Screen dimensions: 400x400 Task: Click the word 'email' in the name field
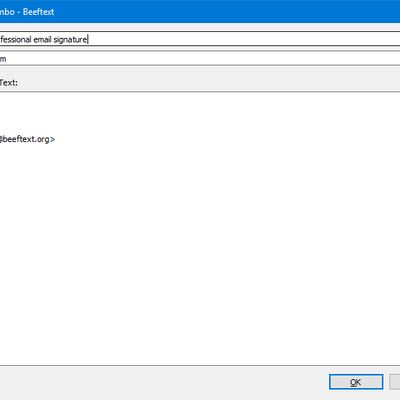[42, 39]
